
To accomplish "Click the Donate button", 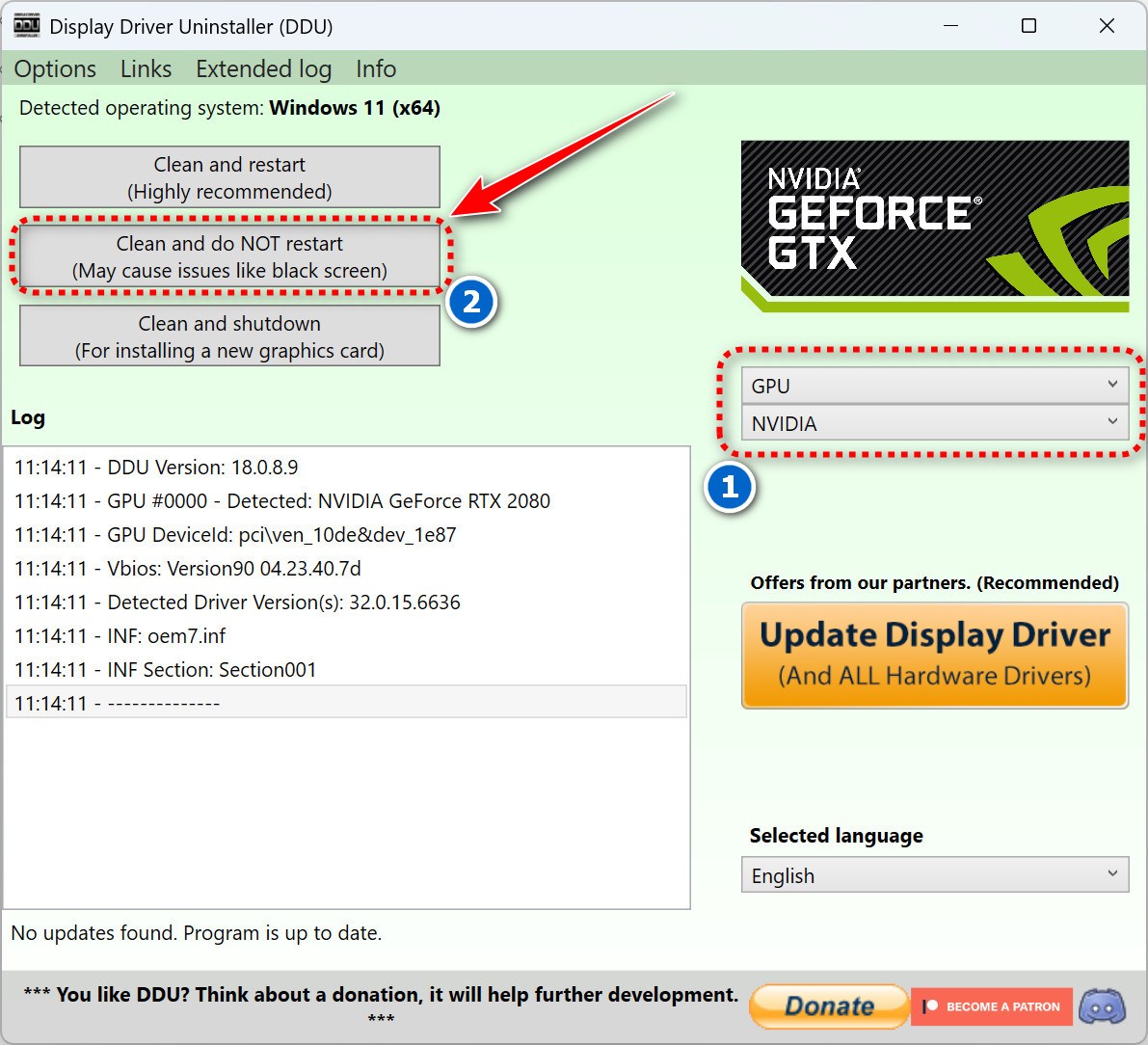I will 830,1006.
